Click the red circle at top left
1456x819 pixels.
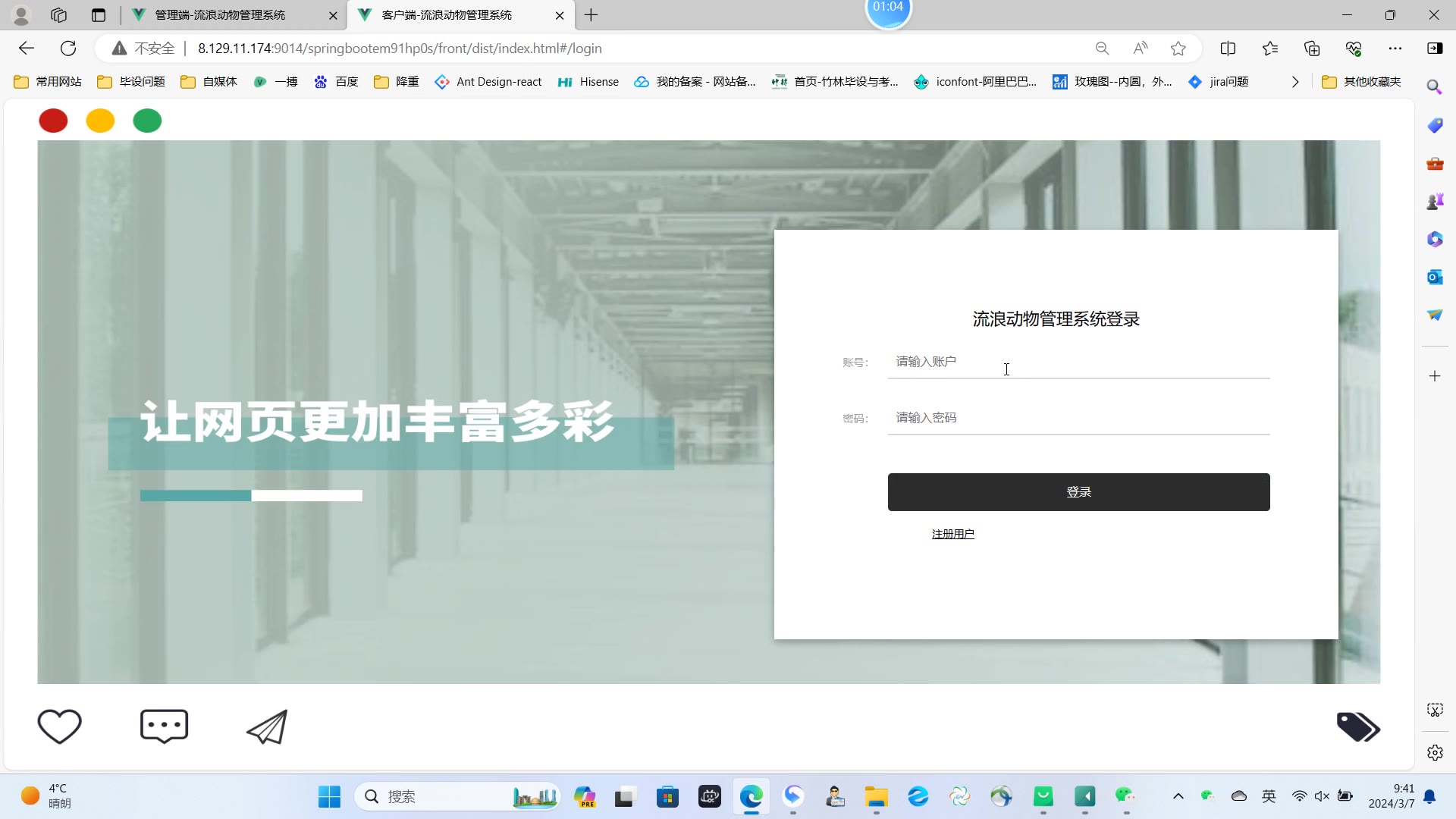[53, 121]
